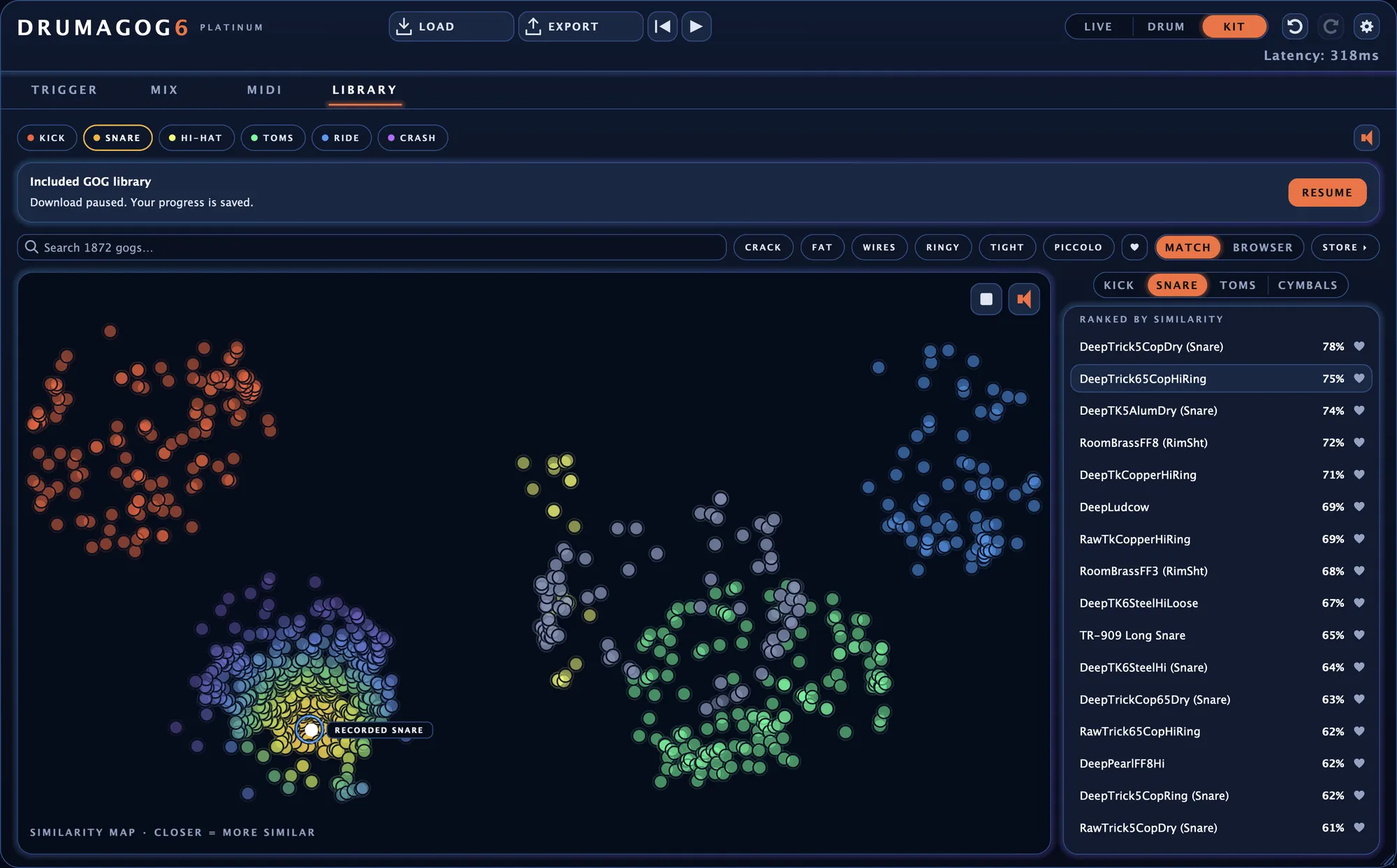Switch to LIVE mode

tap(1098, 27)
